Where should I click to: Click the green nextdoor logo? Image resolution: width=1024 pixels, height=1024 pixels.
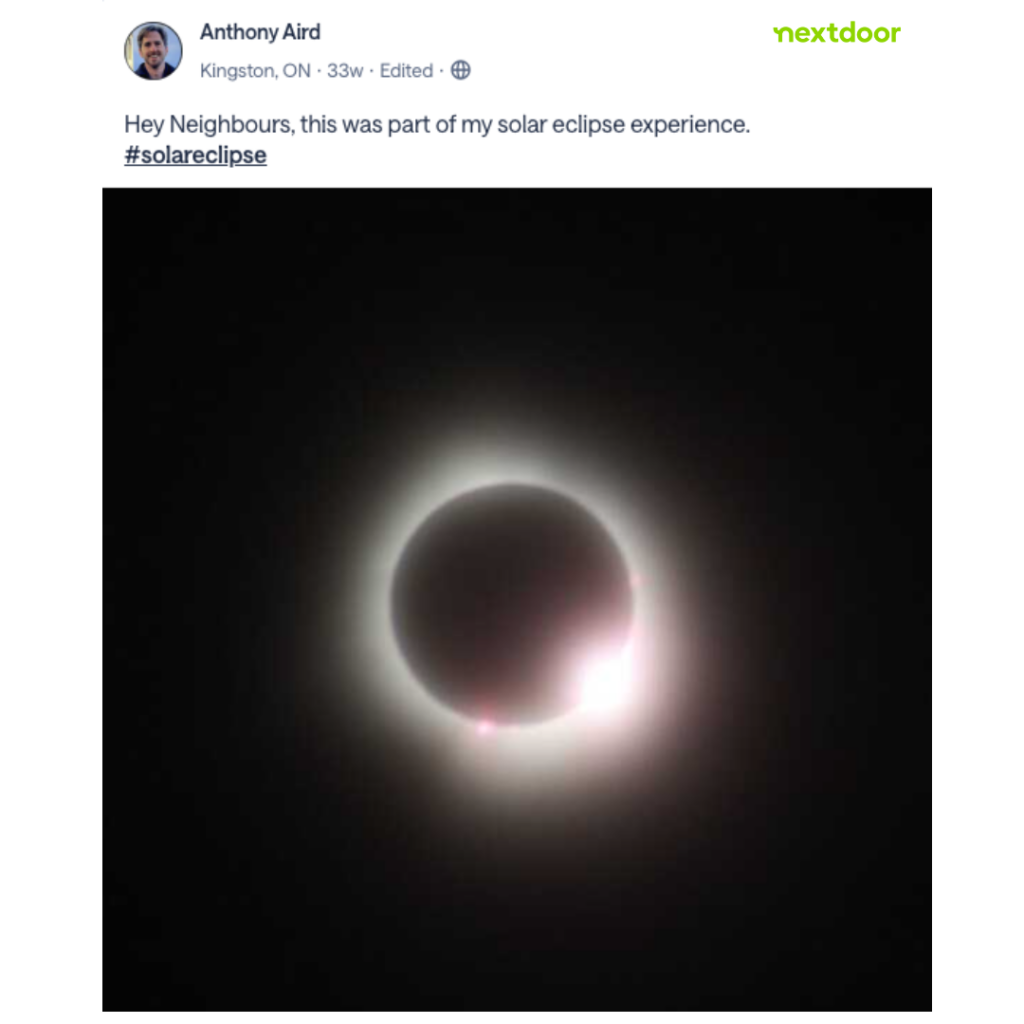[x=837, y=33]
